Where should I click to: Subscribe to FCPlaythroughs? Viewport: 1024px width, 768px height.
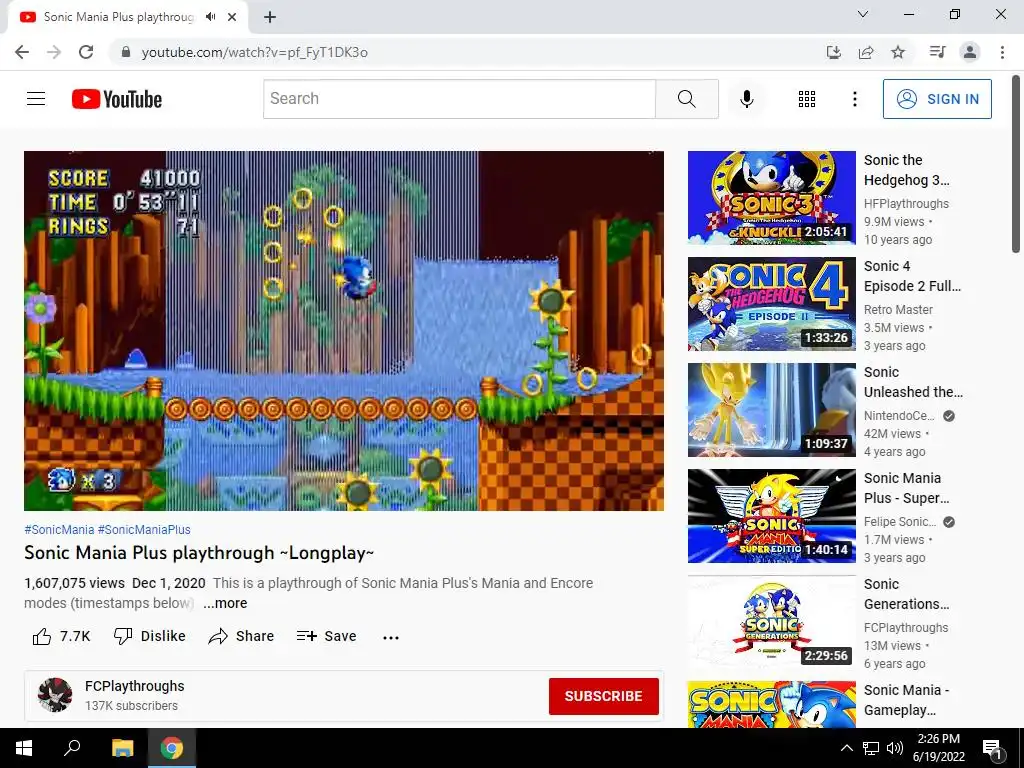point(603,696)
